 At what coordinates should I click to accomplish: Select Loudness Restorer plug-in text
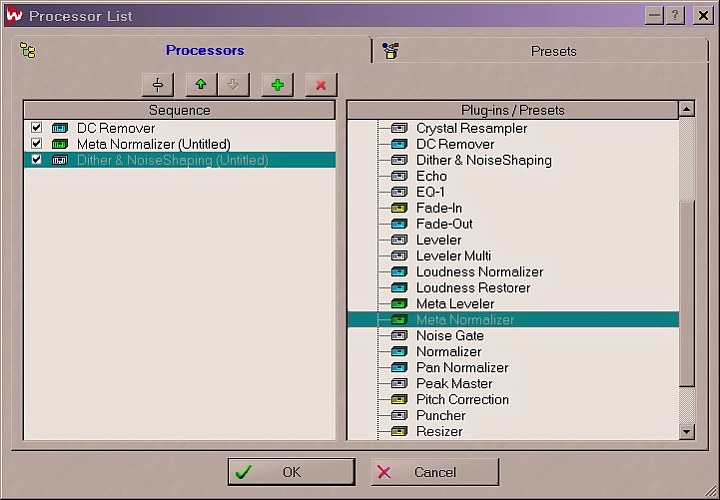click(473, 288)
